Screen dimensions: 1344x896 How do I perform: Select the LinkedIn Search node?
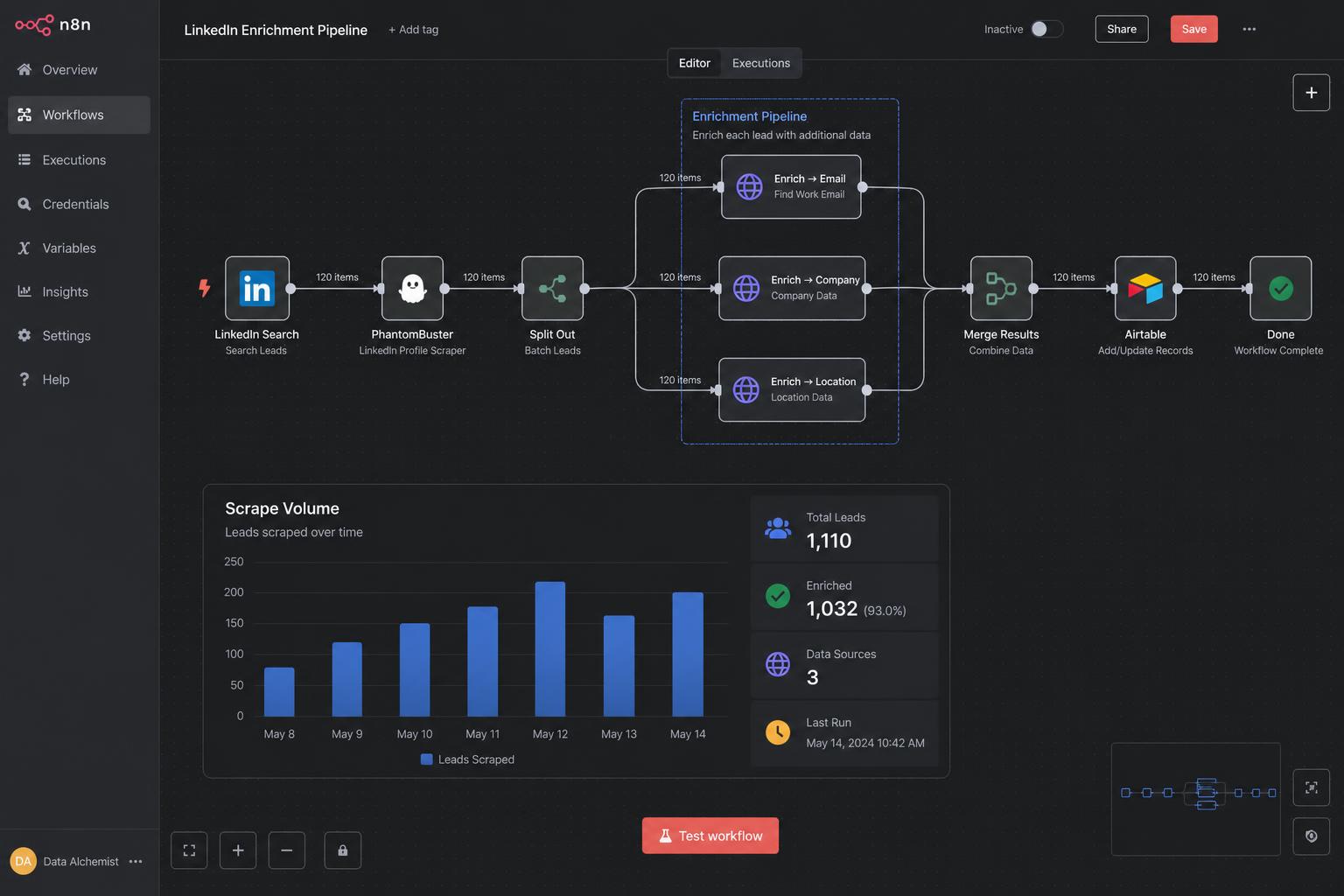[257, 288]
